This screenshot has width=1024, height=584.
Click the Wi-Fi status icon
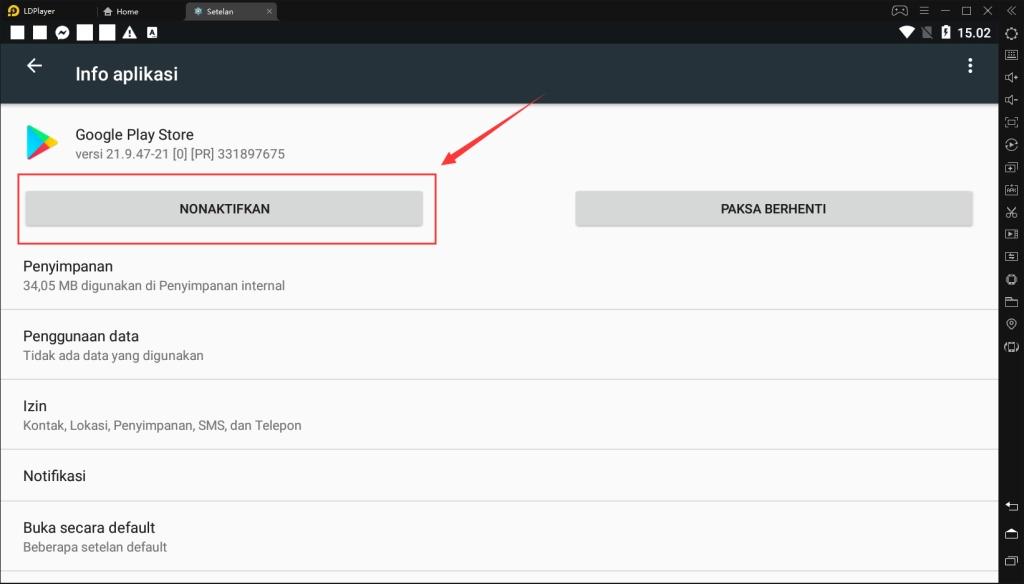point(906,32)
